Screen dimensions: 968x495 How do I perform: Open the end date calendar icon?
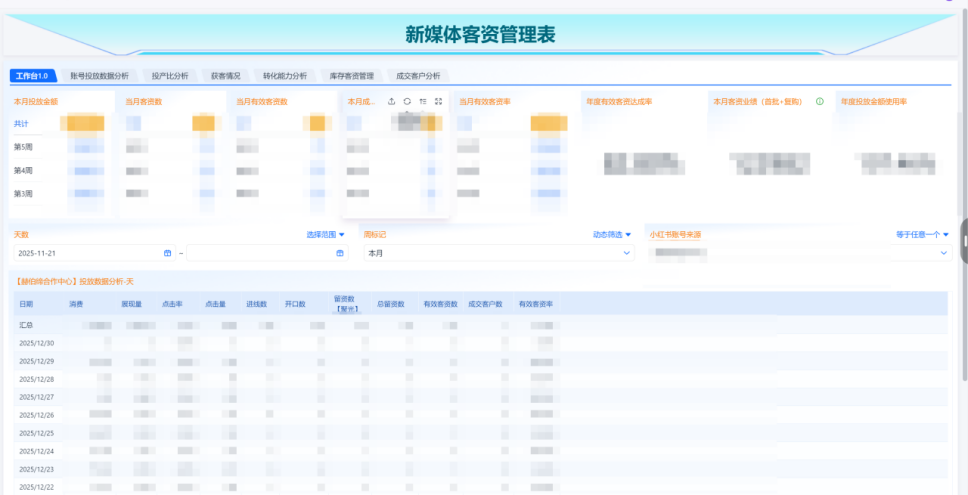pyautogui.click(x=340, y=253)
